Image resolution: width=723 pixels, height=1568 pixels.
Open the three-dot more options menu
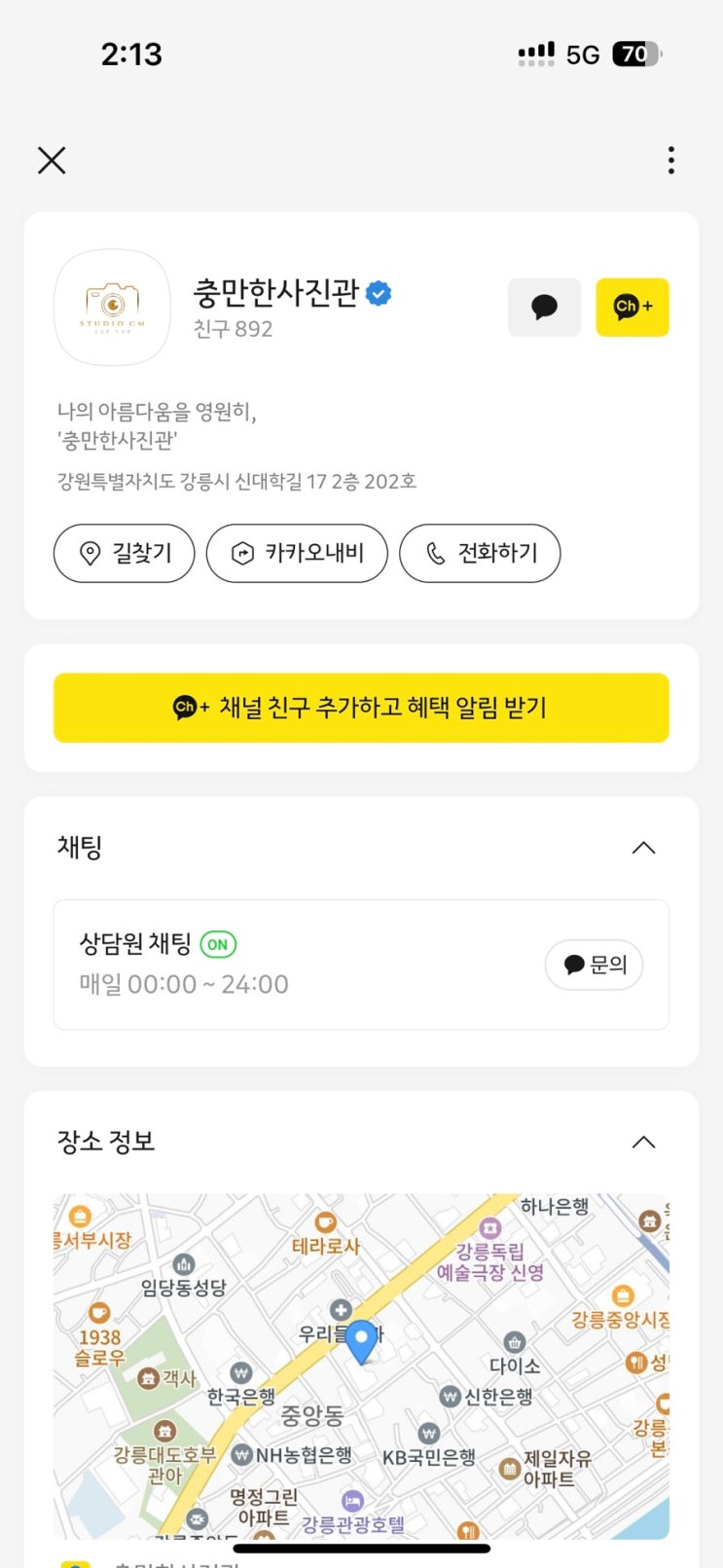tap(671, 161)
